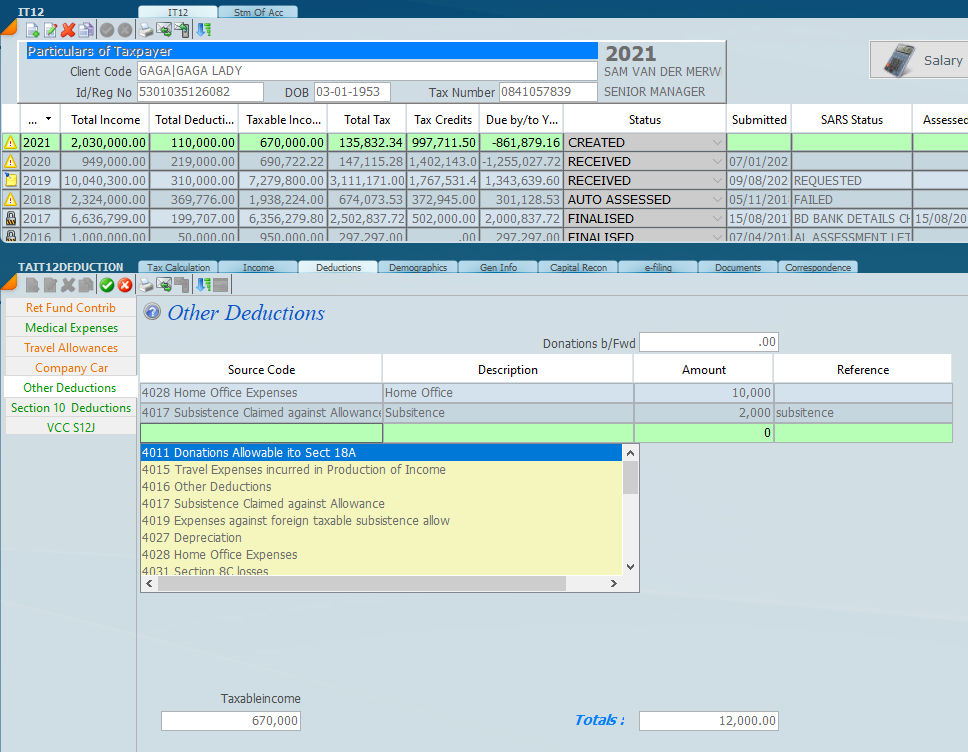
Task: Click the Donations b/Fwd input field
Action: [x=708, y=342]
